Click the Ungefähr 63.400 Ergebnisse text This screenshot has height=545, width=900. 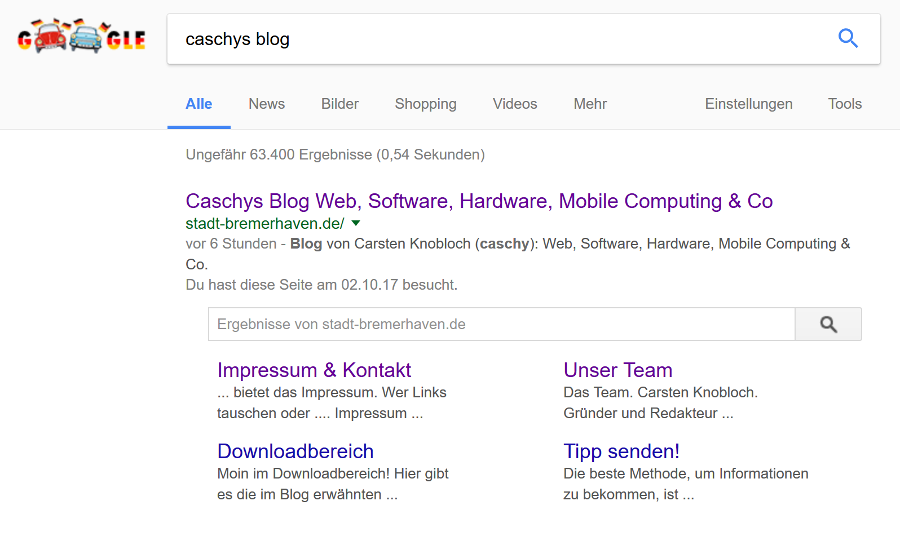pos(335,155)
